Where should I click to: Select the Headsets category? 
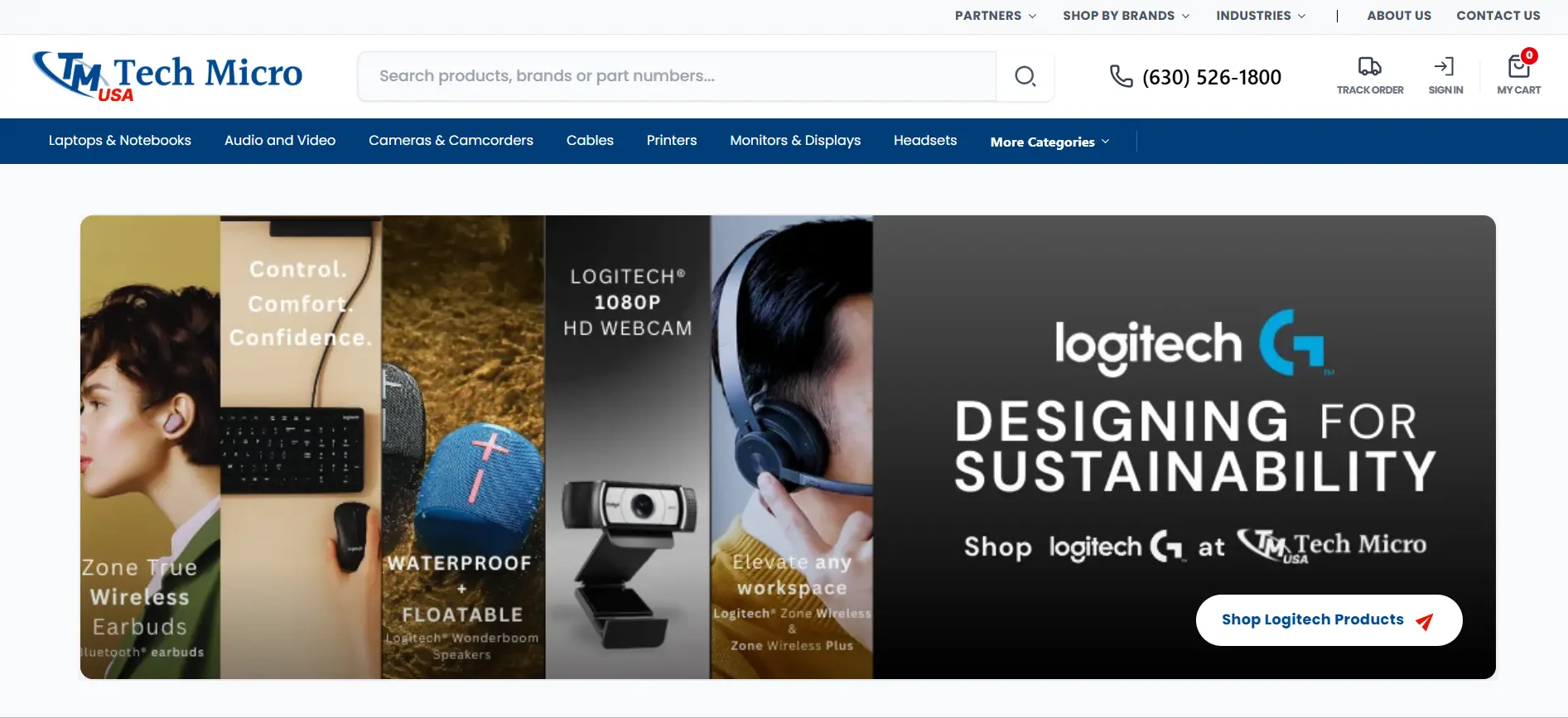click(925, 141)
